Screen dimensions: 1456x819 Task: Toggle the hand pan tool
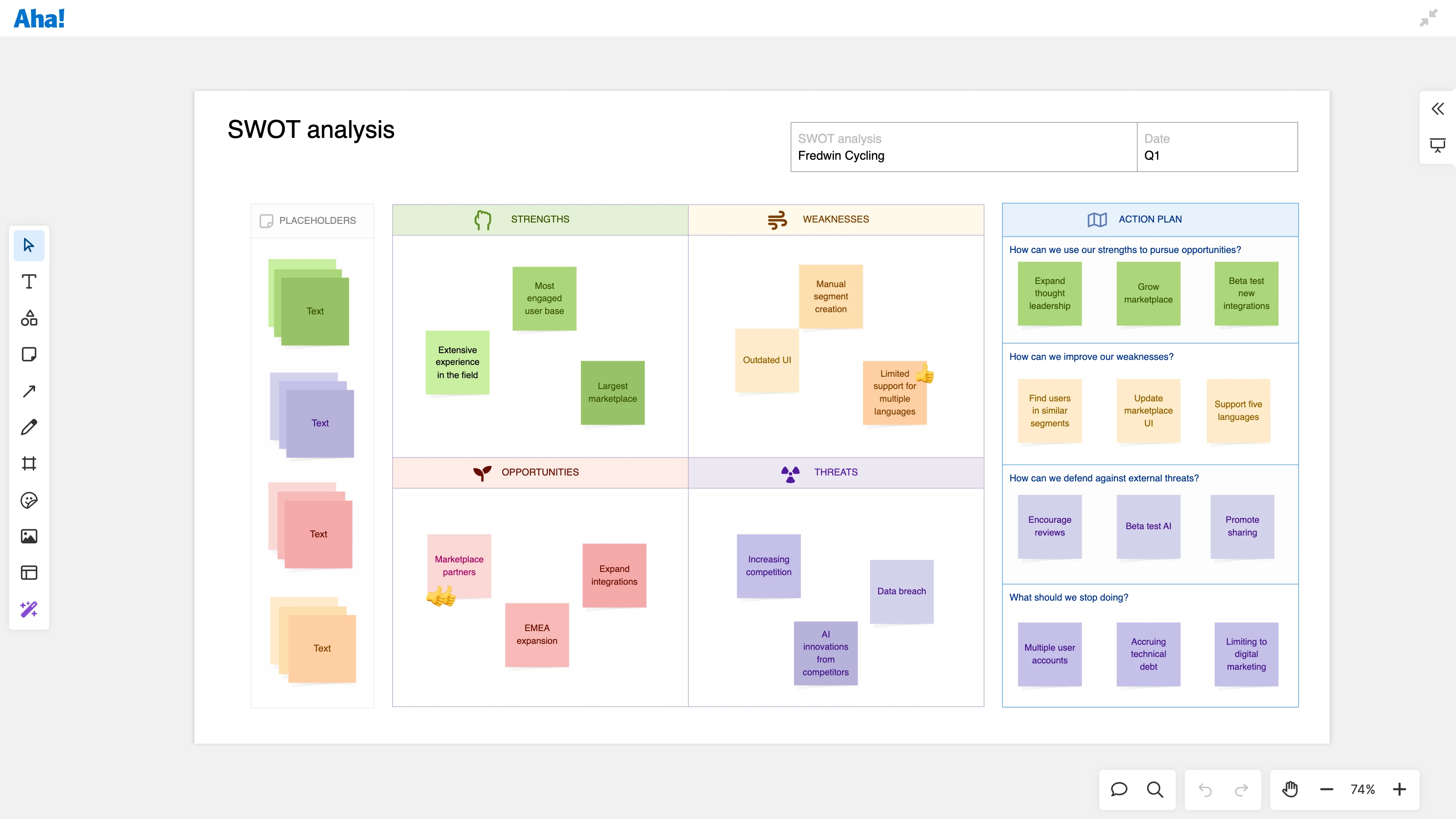pyautogui.click(x=1290, y=789)
